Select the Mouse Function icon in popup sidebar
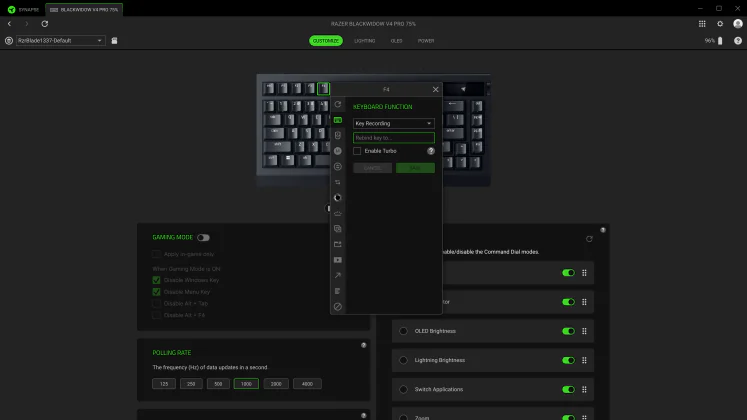Image resolution: width=747 pixels, height=420 pixels. coord(338,135)
